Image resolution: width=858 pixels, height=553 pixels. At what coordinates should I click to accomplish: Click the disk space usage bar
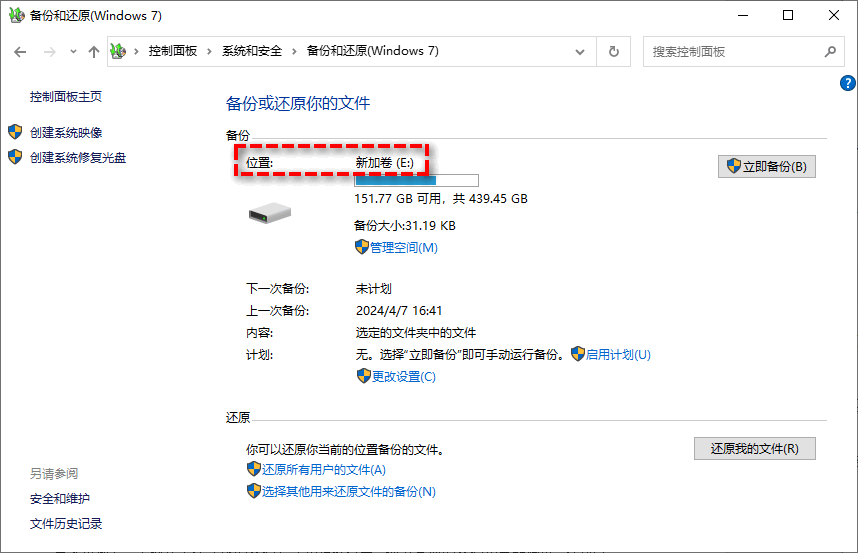coord(416,180)
